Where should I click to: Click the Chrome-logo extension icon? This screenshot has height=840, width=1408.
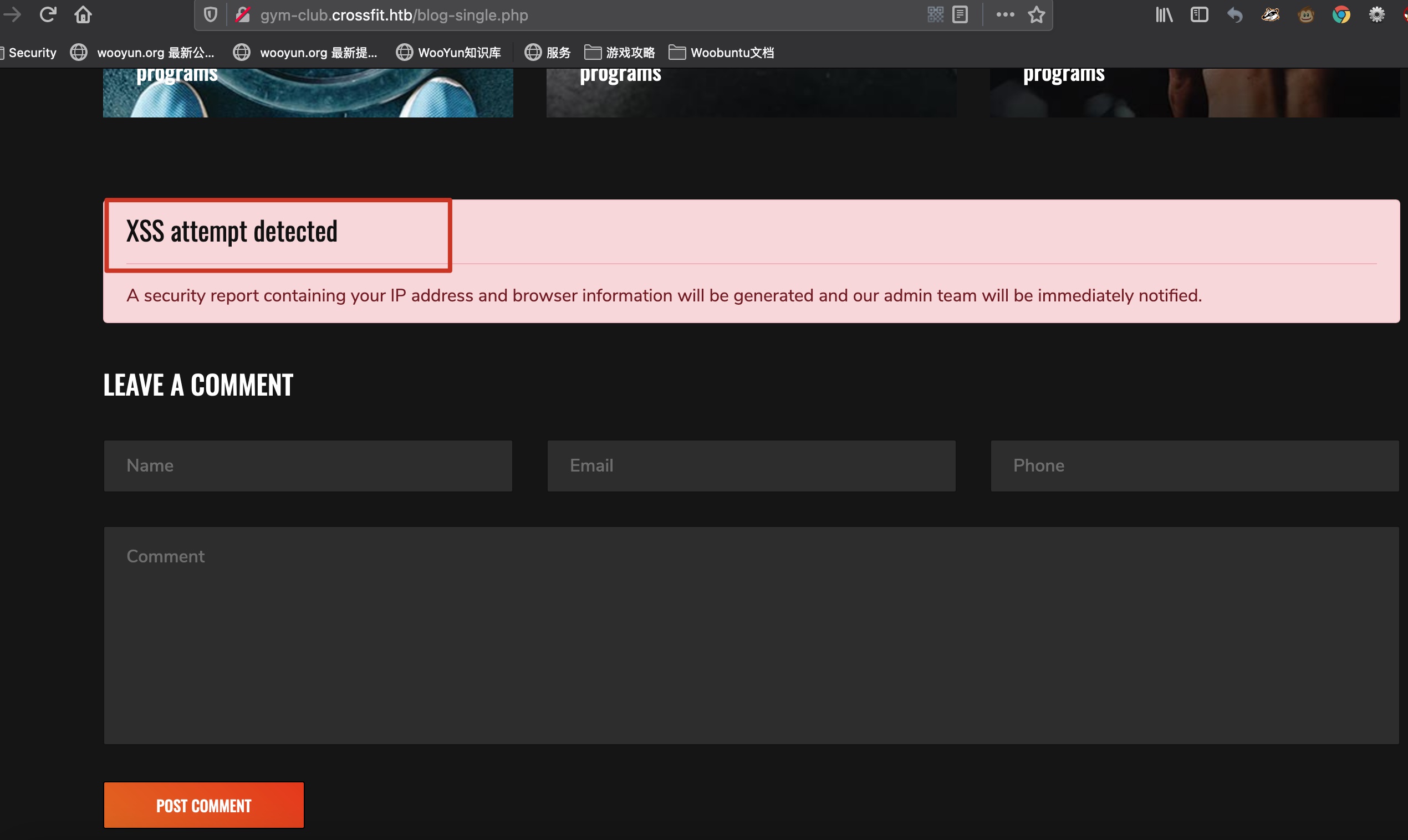tap(1340, 15)
